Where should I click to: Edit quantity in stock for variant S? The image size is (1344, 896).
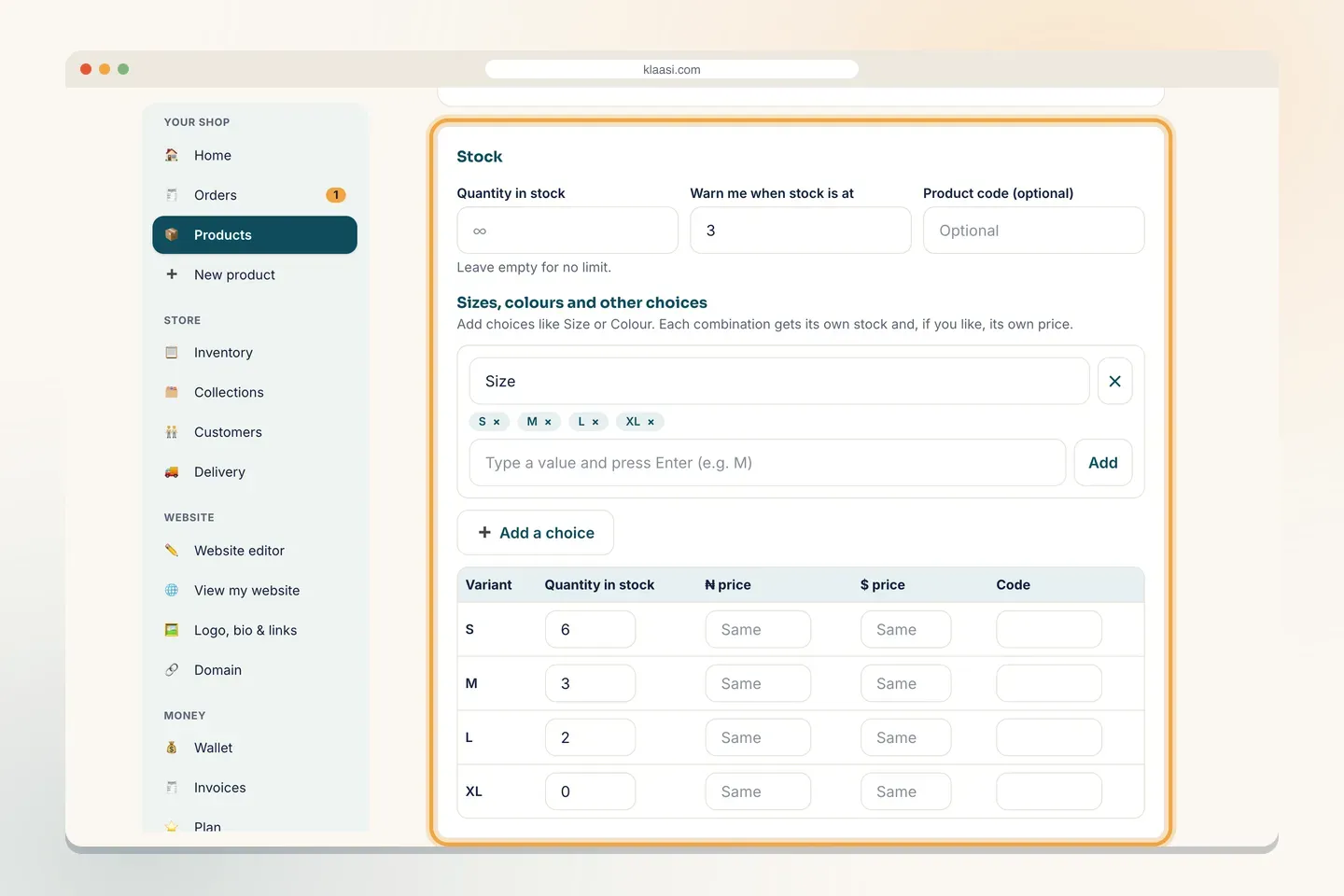tap(590, 630)
